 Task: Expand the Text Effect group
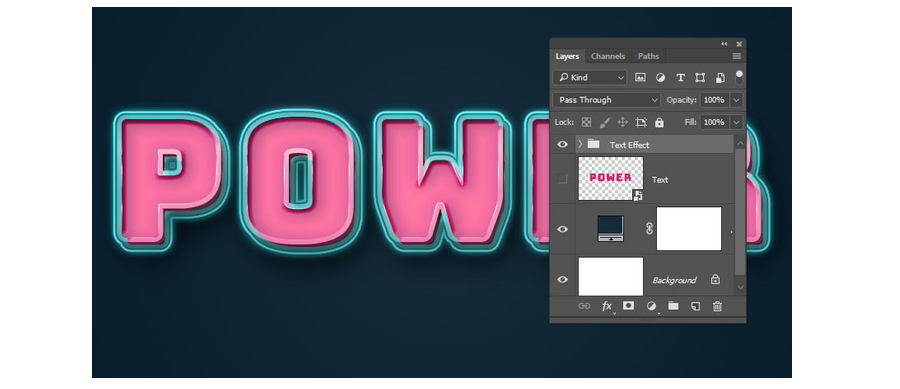[580, 144]
